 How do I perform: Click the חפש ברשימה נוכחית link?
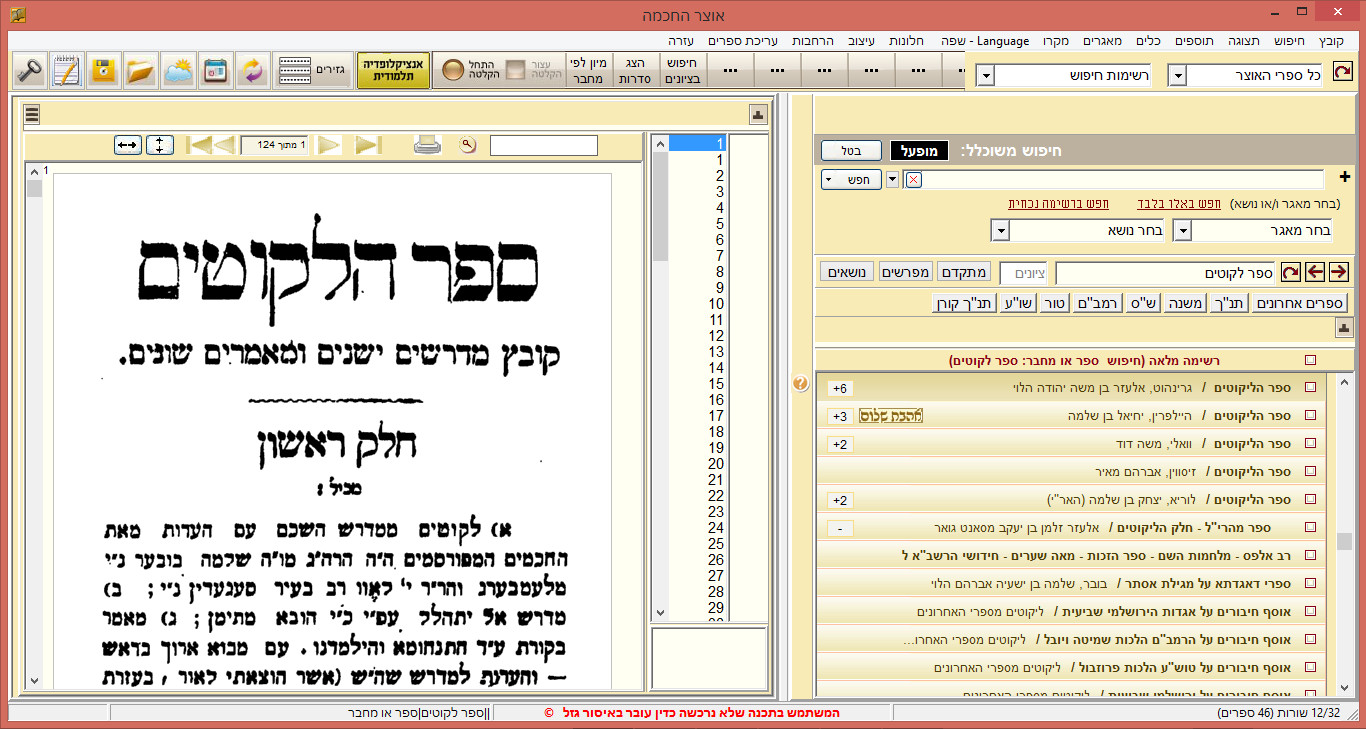coord(1058,203)
